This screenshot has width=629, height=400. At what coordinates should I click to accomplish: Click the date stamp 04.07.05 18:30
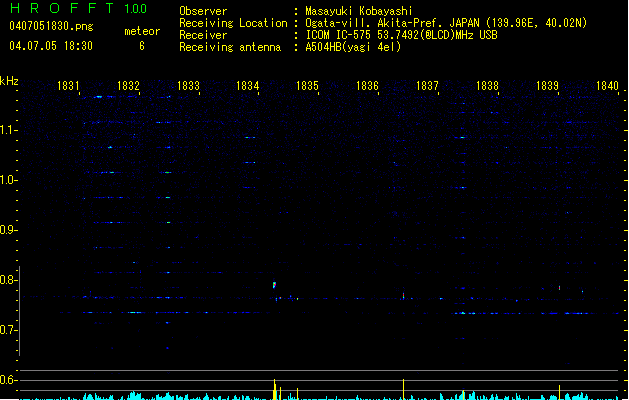(x=51, y=46)
